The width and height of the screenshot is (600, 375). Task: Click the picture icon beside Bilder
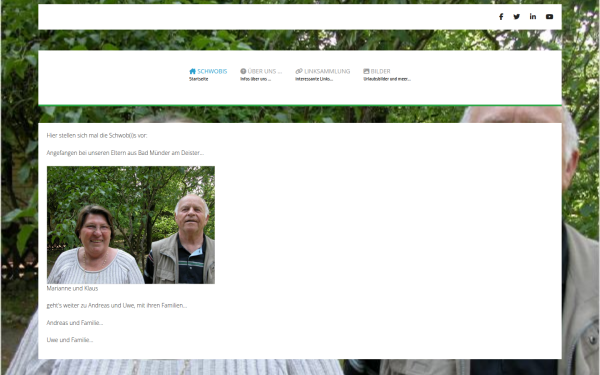[x=366, y=71]
